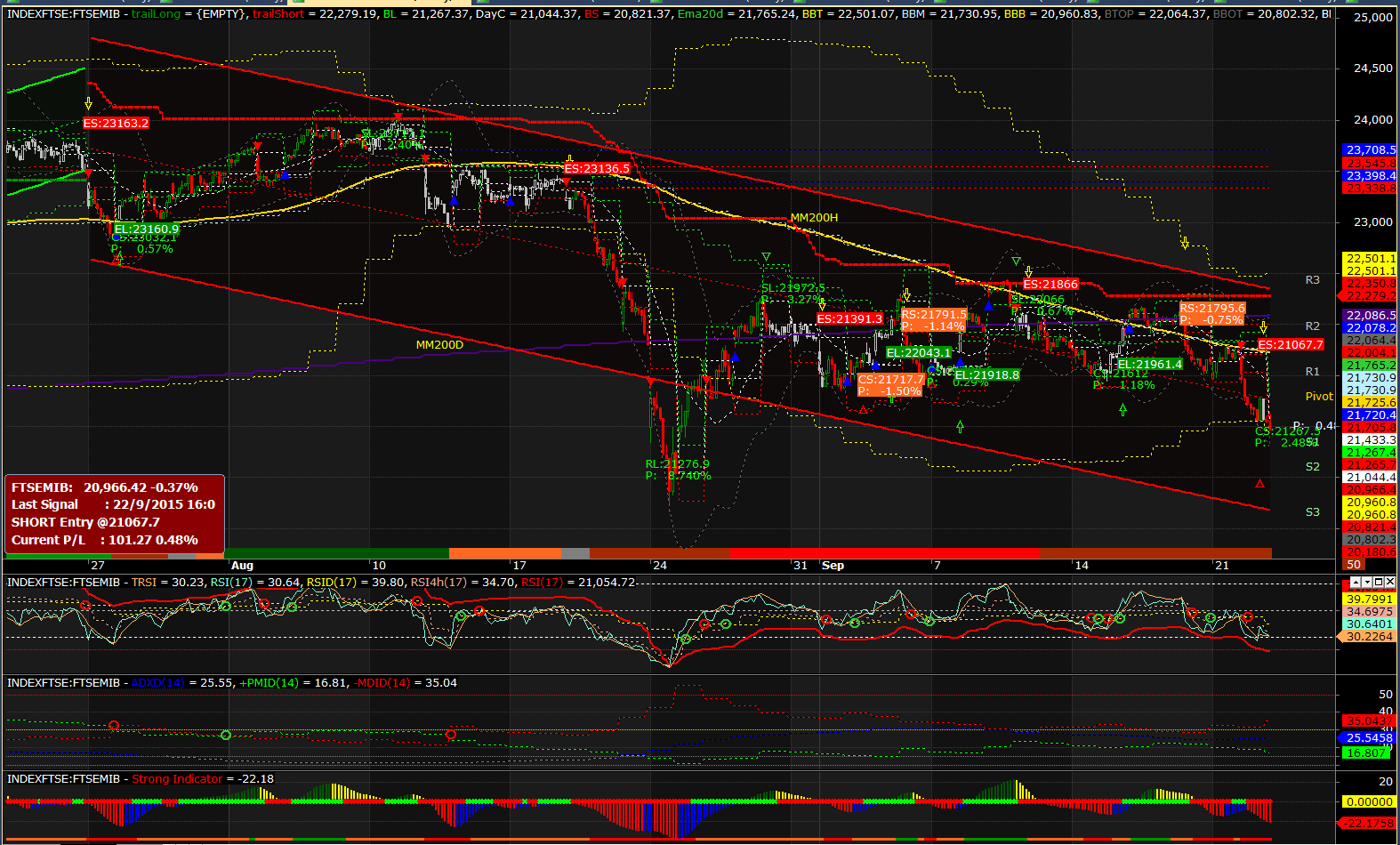This screenshot has height=845, width=1400.
Task: Click the ADXIX(14) pane title label
Action: (x=157, y=683)
